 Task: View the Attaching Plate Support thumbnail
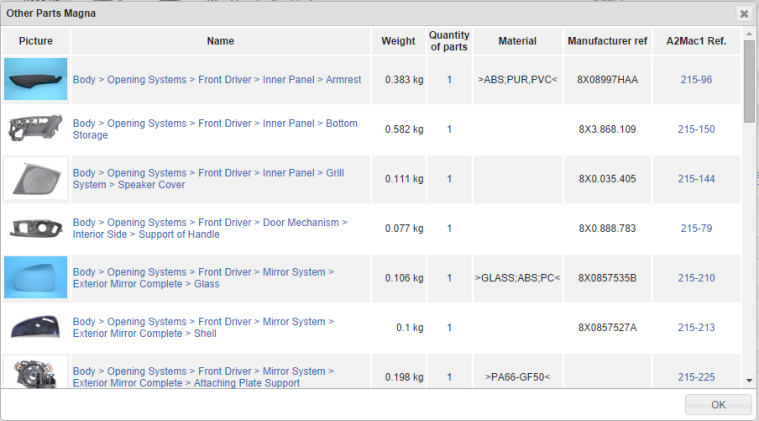pyautogui.click(x=36, y=372)
